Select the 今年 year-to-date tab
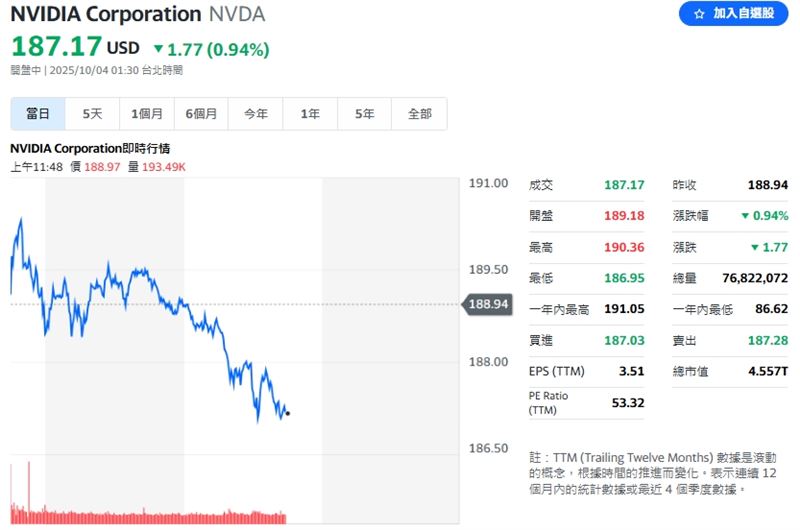The height and width of the screenshot is (530, 800). click(255, 114)
